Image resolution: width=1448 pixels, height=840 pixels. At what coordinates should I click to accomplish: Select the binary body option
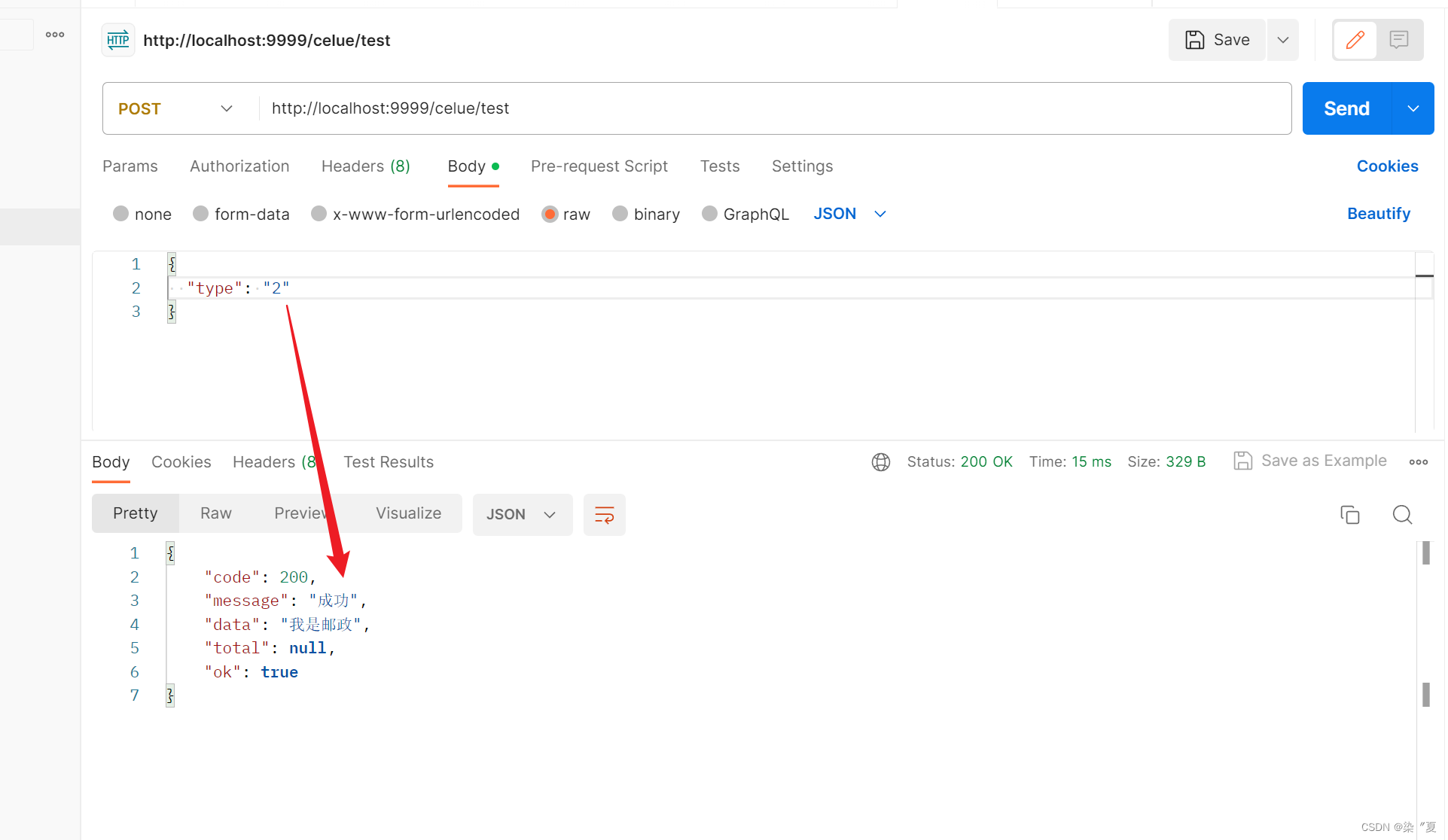pyautogui.click(x=620, y=214)
